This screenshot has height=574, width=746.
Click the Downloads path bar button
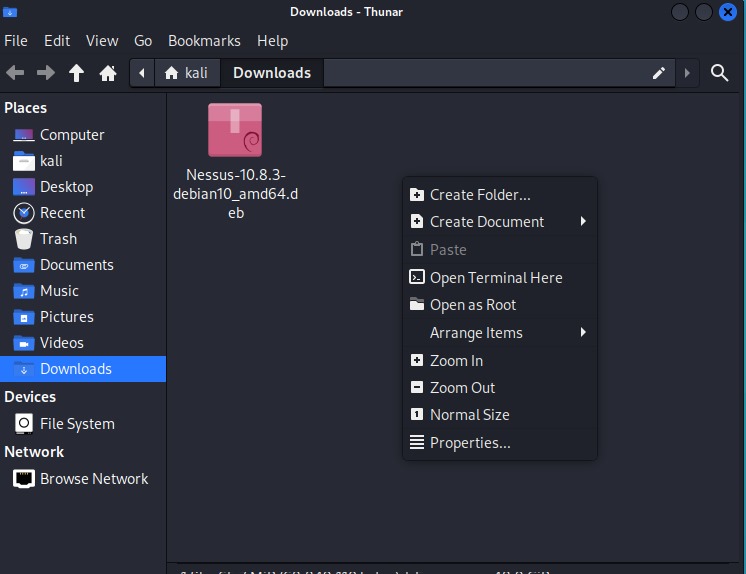(272, 73)
